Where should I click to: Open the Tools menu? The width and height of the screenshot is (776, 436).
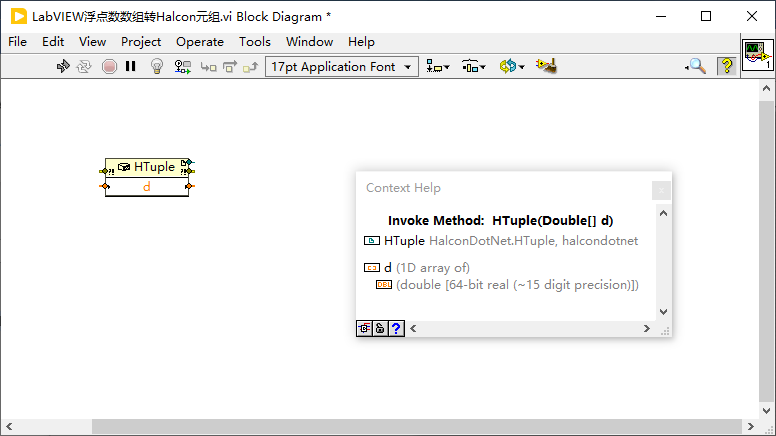click(x=255, y=42)
